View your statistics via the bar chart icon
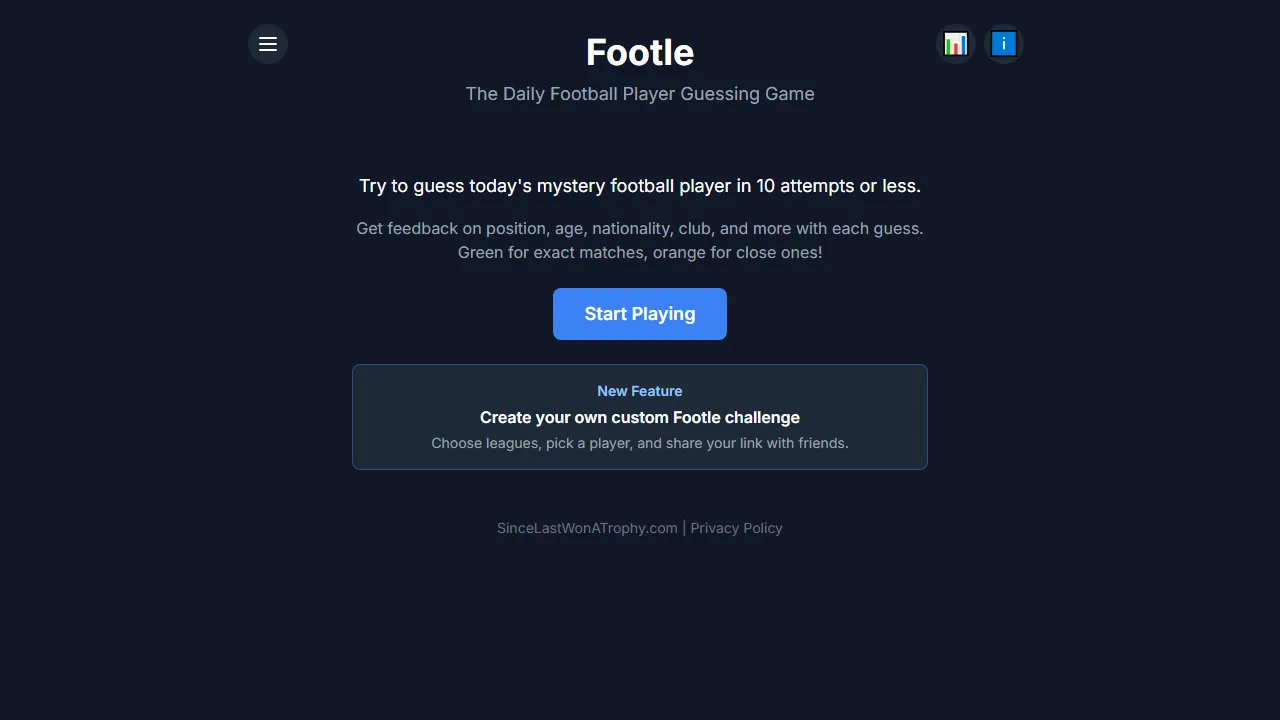The image size is (1280, 720). (x=955, y=44)
